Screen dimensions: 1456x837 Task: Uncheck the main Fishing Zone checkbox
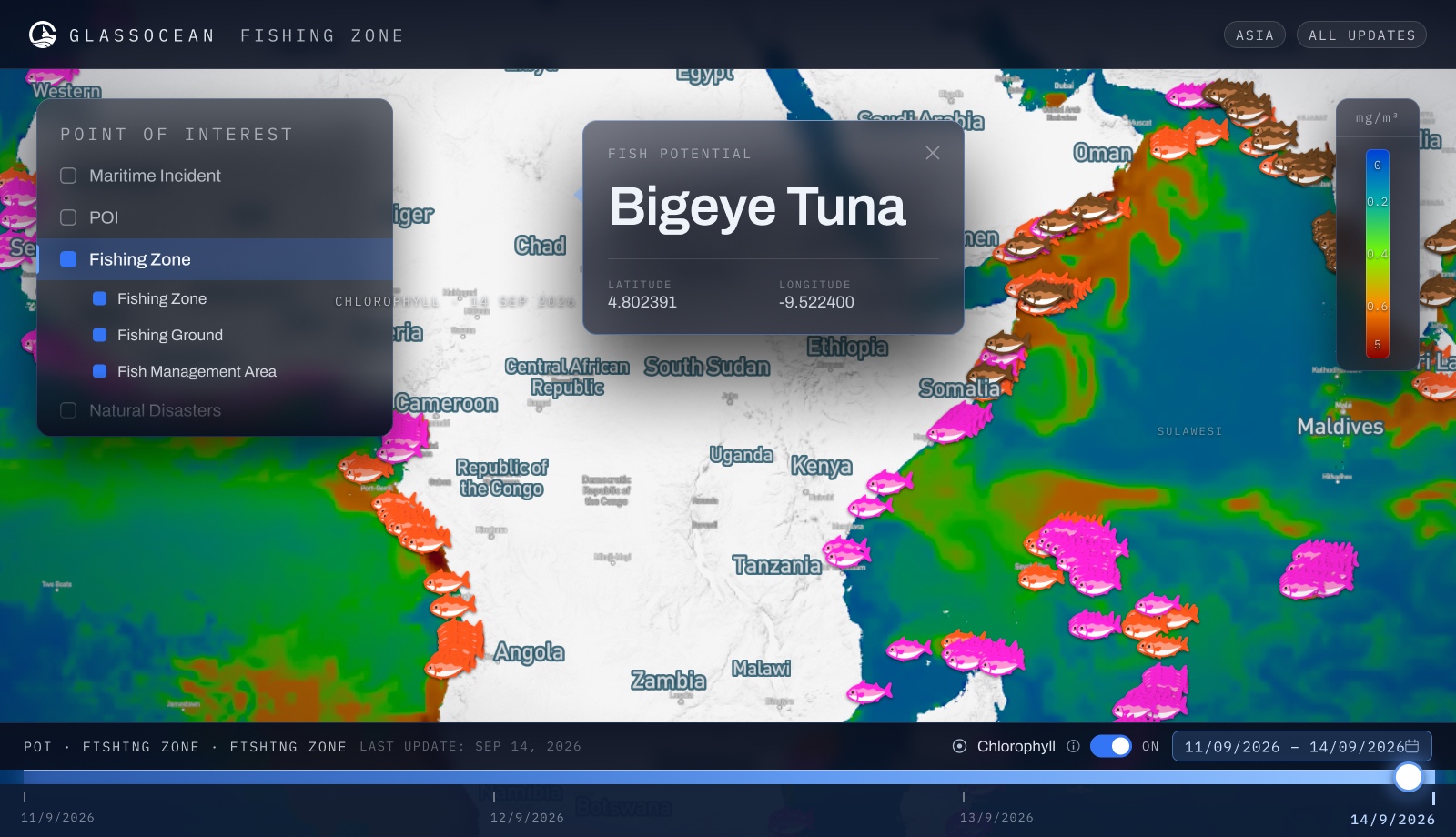click(68, 259)
